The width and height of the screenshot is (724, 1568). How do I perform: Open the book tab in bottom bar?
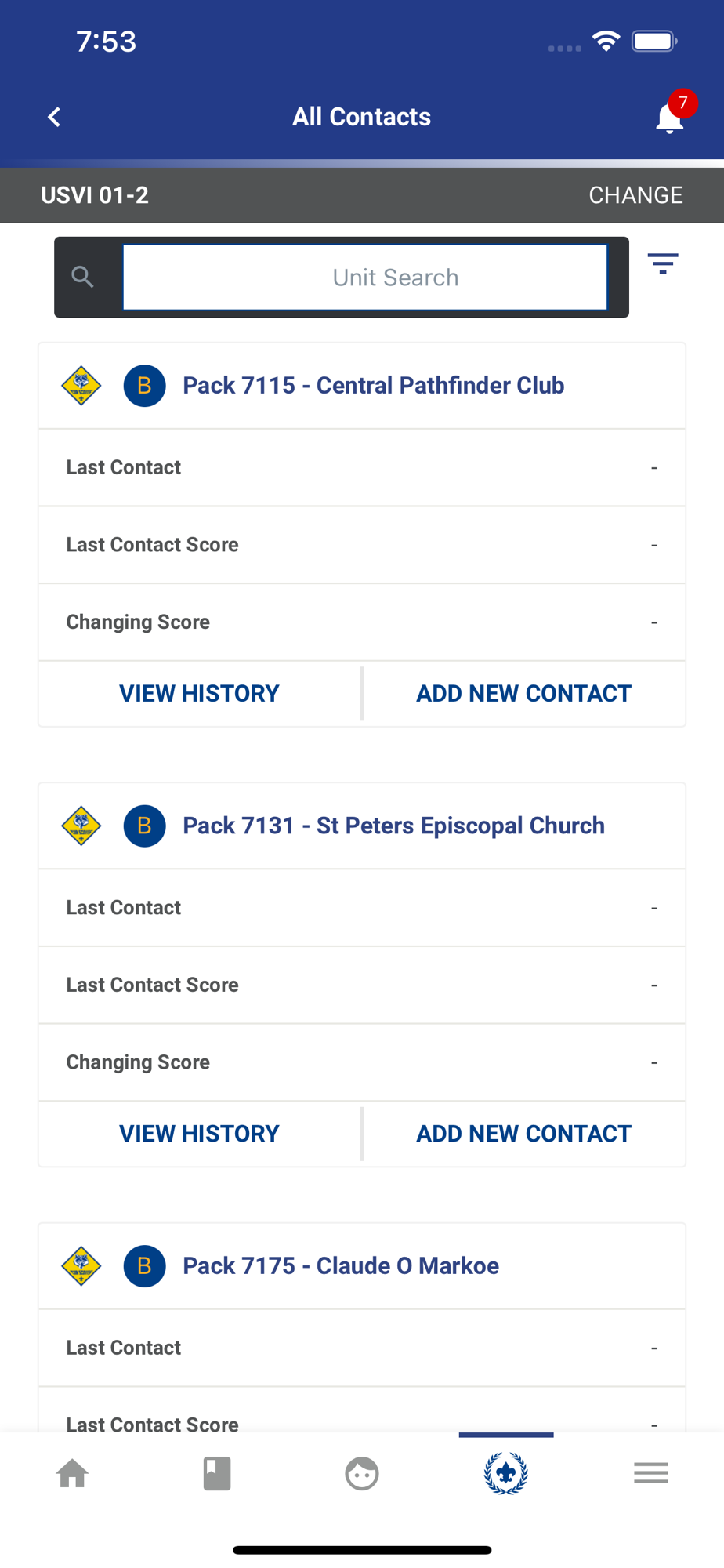pyautogui.click(x=217, y=1474)
